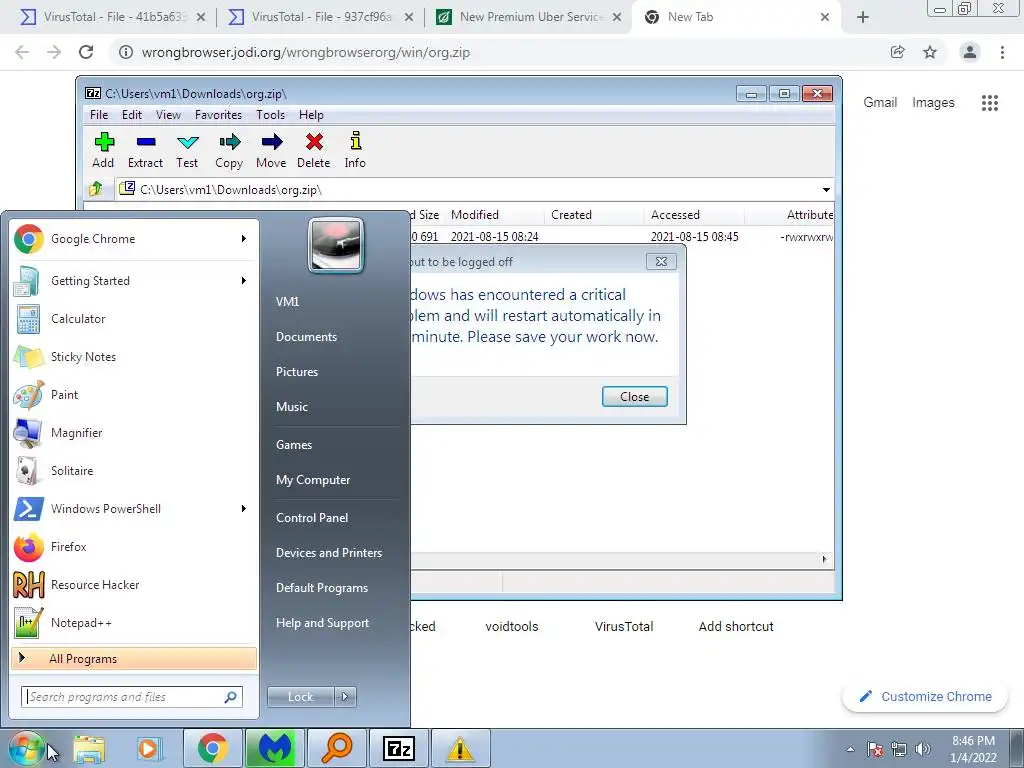Click the user account picture in the Start menu
The image size is (1024, 768).
336,246
